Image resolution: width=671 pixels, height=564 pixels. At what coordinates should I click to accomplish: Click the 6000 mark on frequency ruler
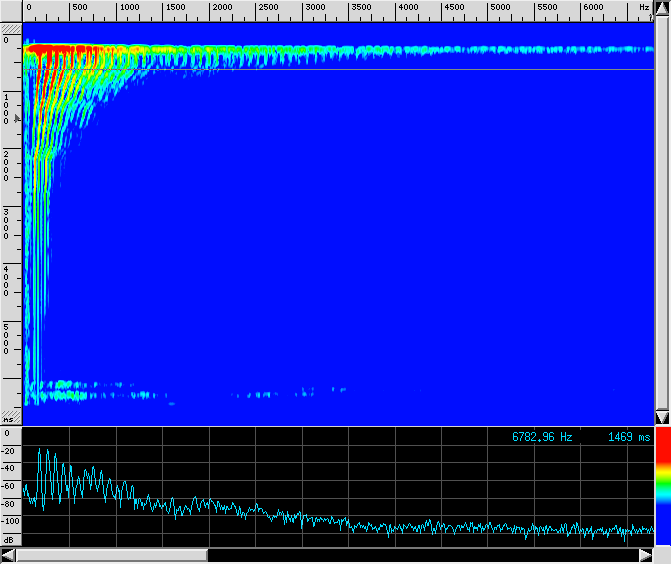(593, 8)
